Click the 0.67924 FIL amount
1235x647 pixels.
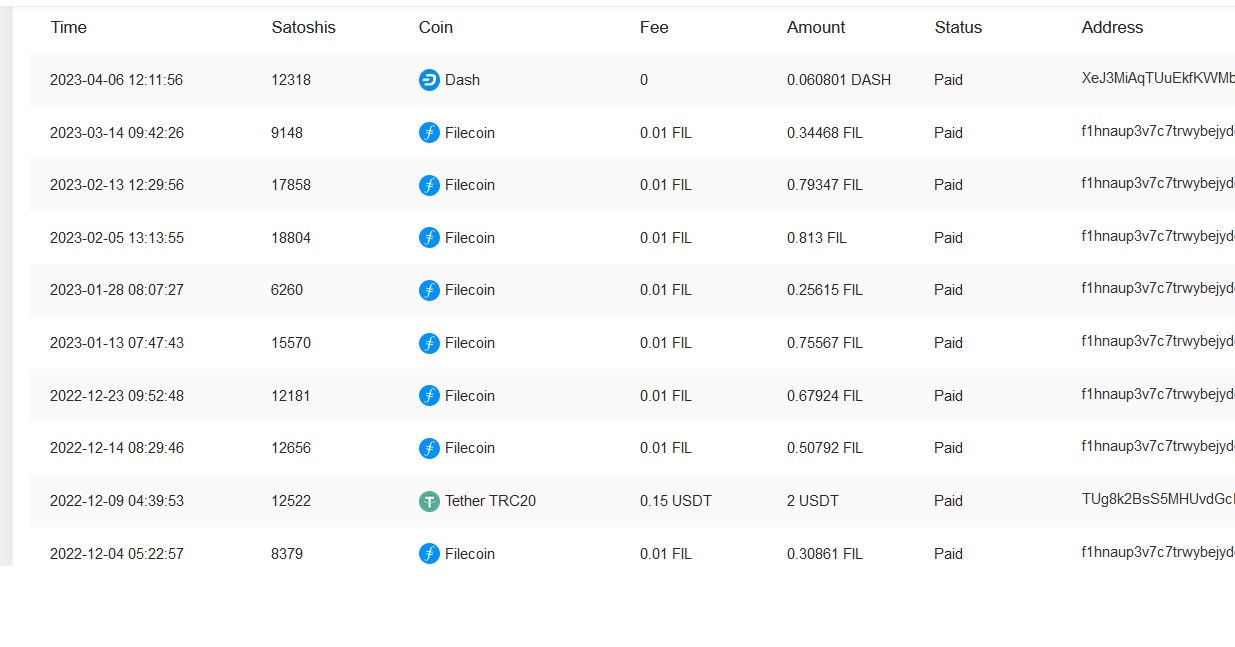[825, 396]
